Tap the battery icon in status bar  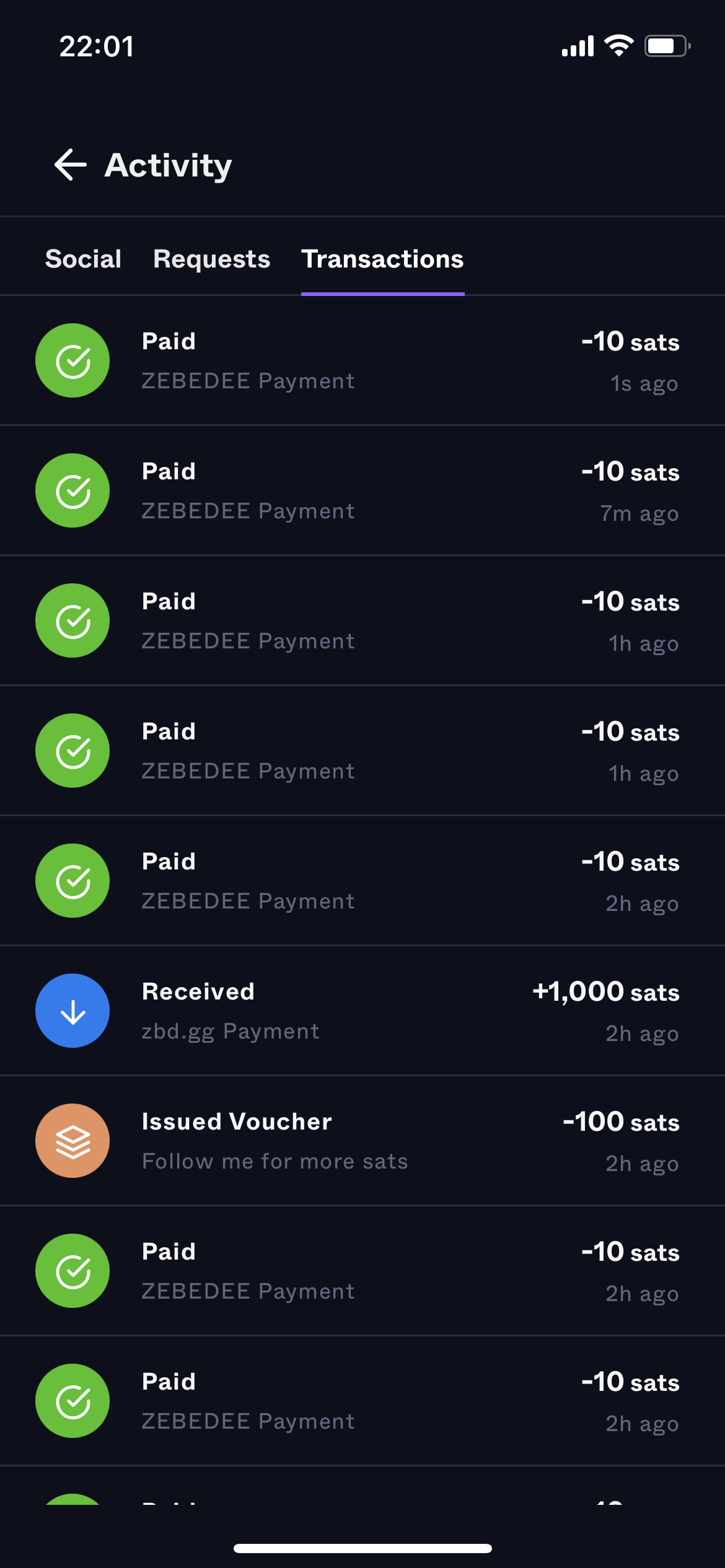pos(667,46)
